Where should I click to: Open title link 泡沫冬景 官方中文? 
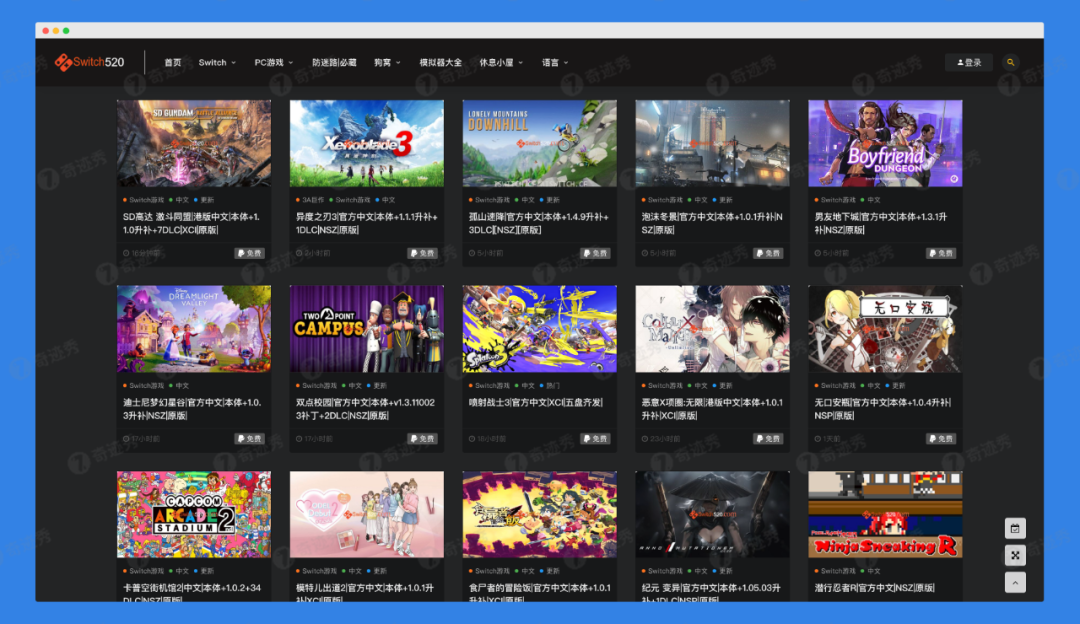(x=712, y=223)
